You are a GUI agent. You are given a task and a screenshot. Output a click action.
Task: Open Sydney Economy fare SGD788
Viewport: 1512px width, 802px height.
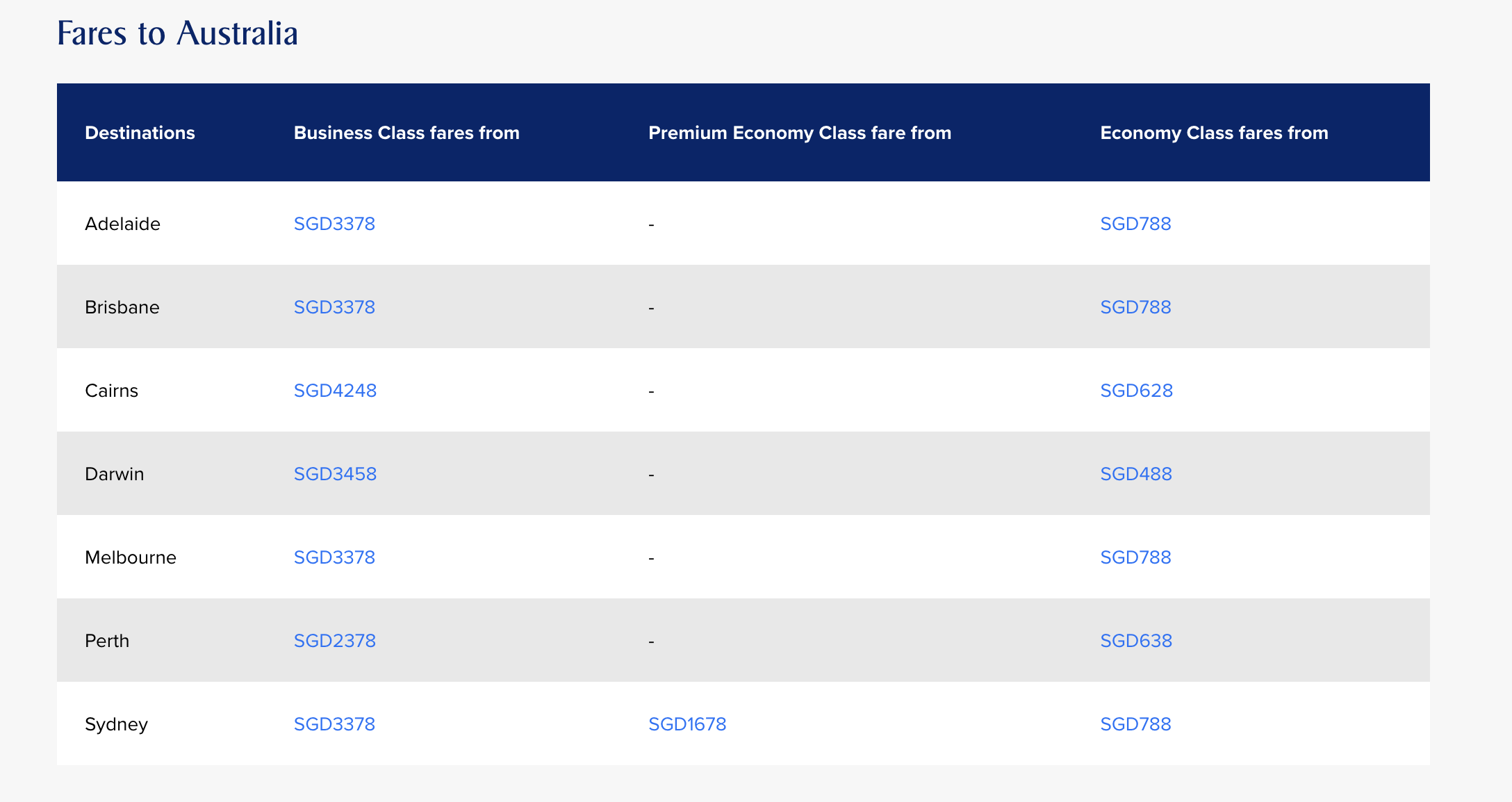(1135, 724)
